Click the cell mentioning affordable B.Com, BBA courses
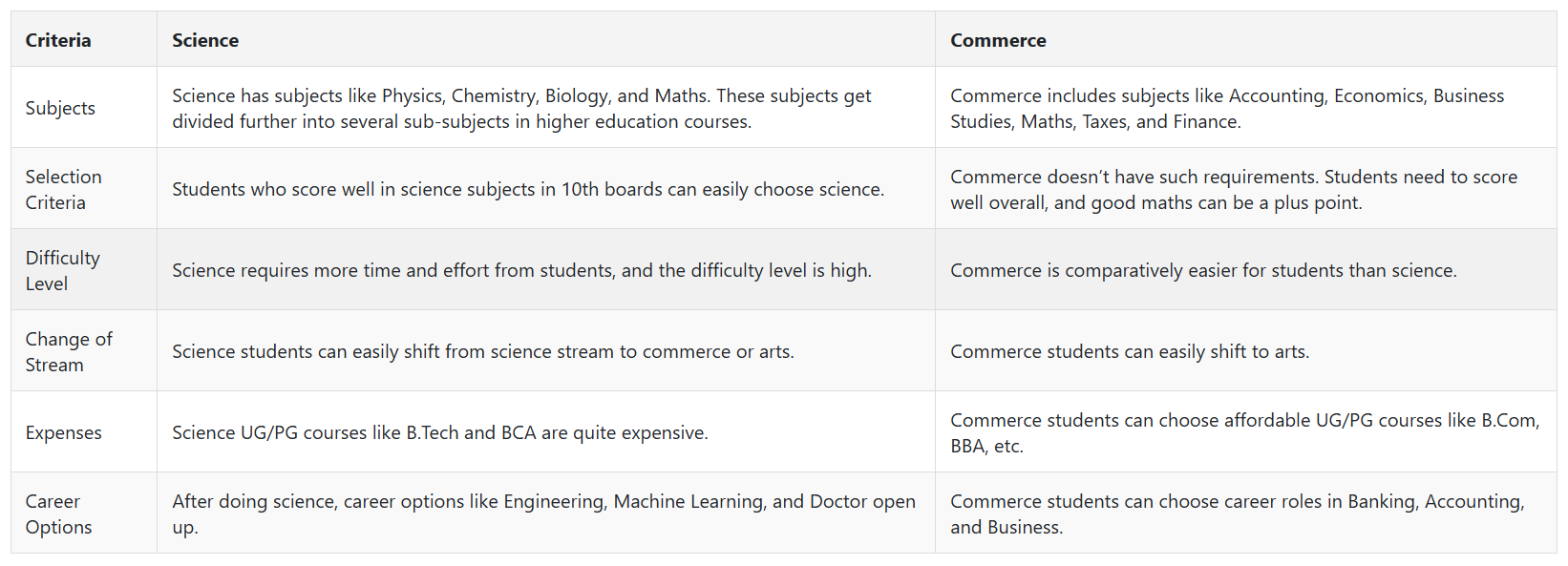The height and width of the screenshot is (566, 1568). (1246, 432)
